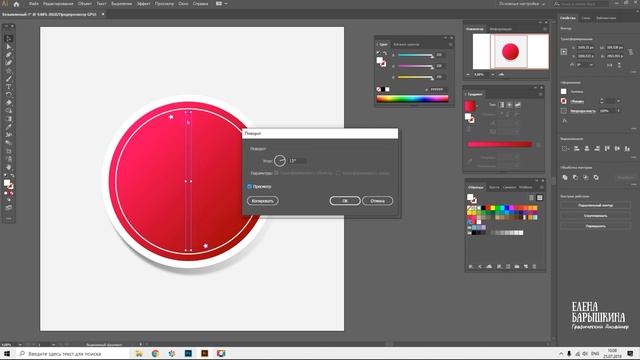Click the reference point icon in Transform
640x360 pixels.
click(x=564, y=52)
